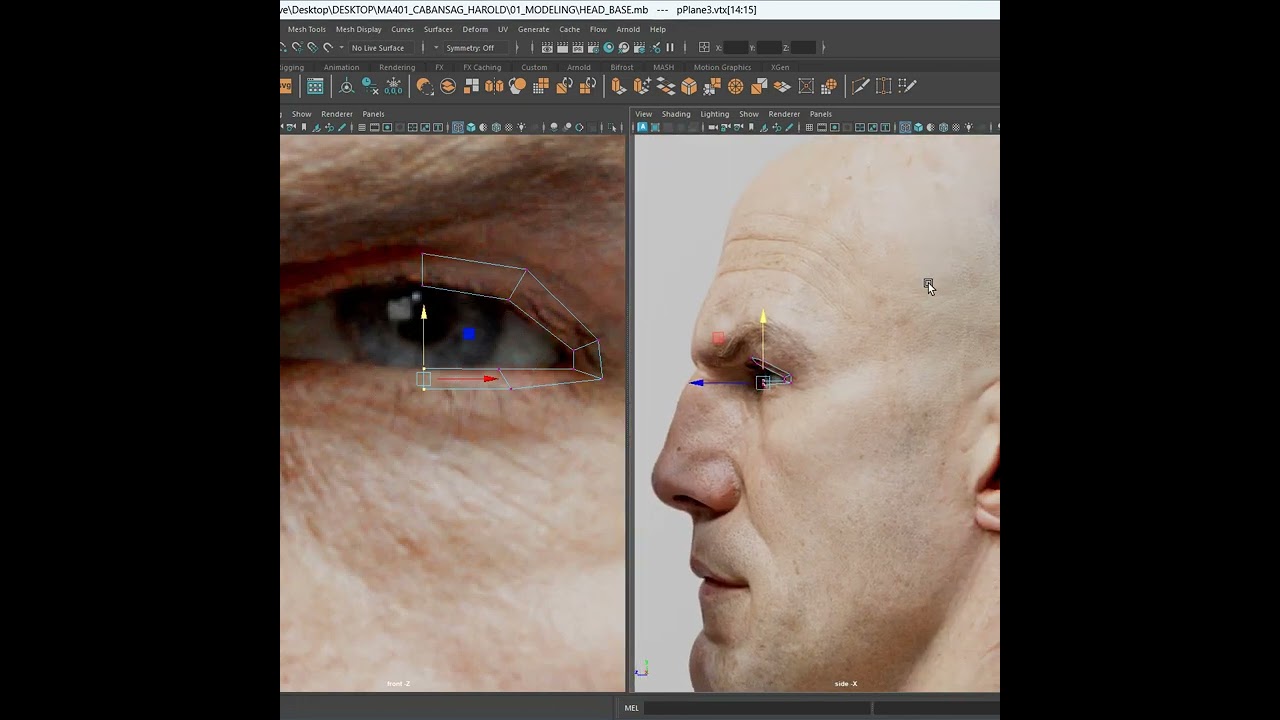This screenshot has height=720, width=1280.
Task: Toggle film gate in left panel toolbar
Action: [374, 128]
